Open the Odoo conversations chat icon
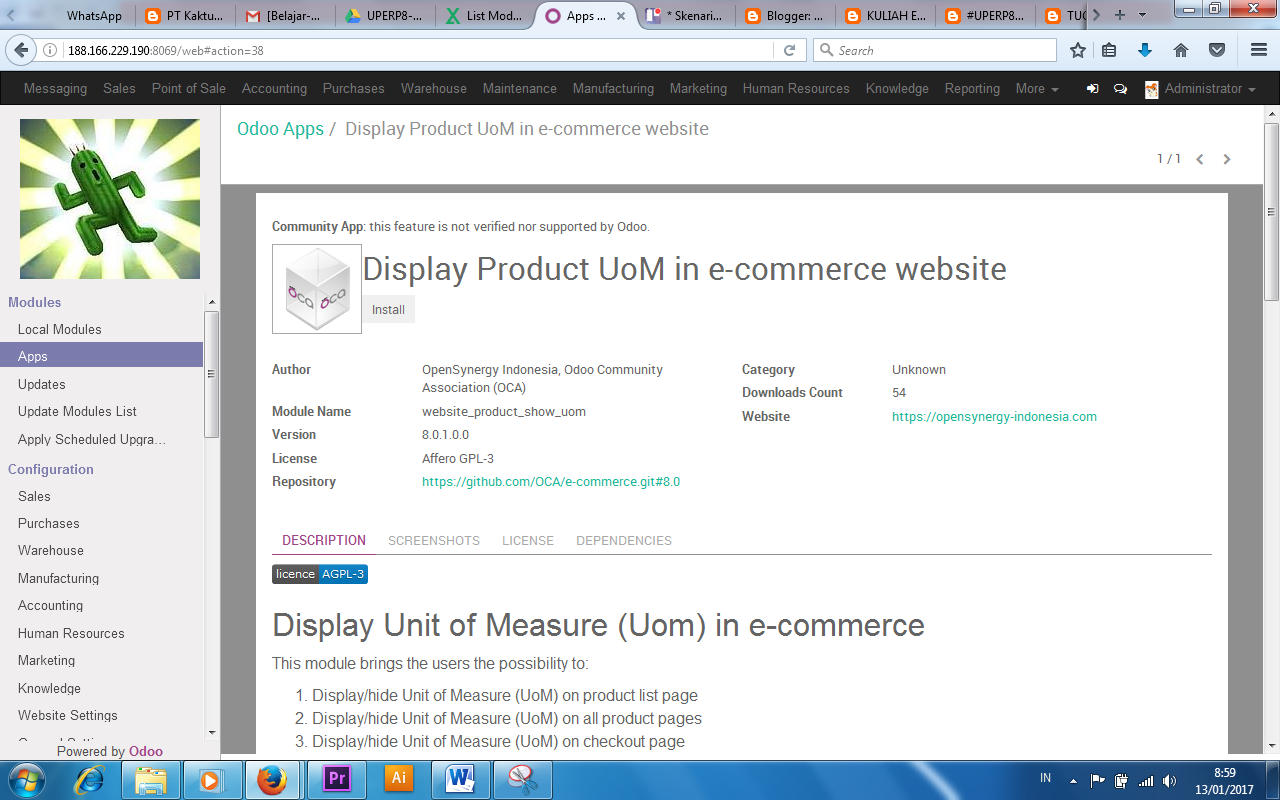Image resolution: width=1280 pixels, height=800 pixels. pyautogui.click(x=1120, y=88)
